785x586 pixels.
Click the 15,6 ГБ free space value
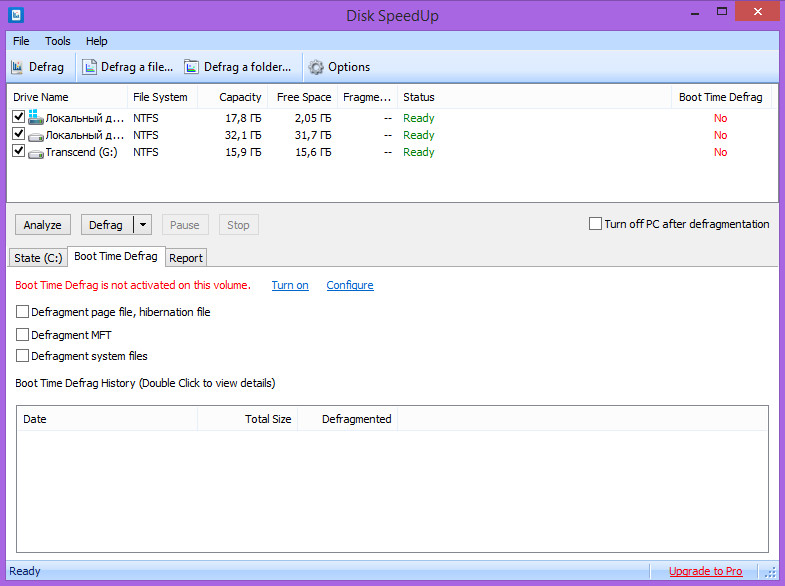[x=313, y=152]
